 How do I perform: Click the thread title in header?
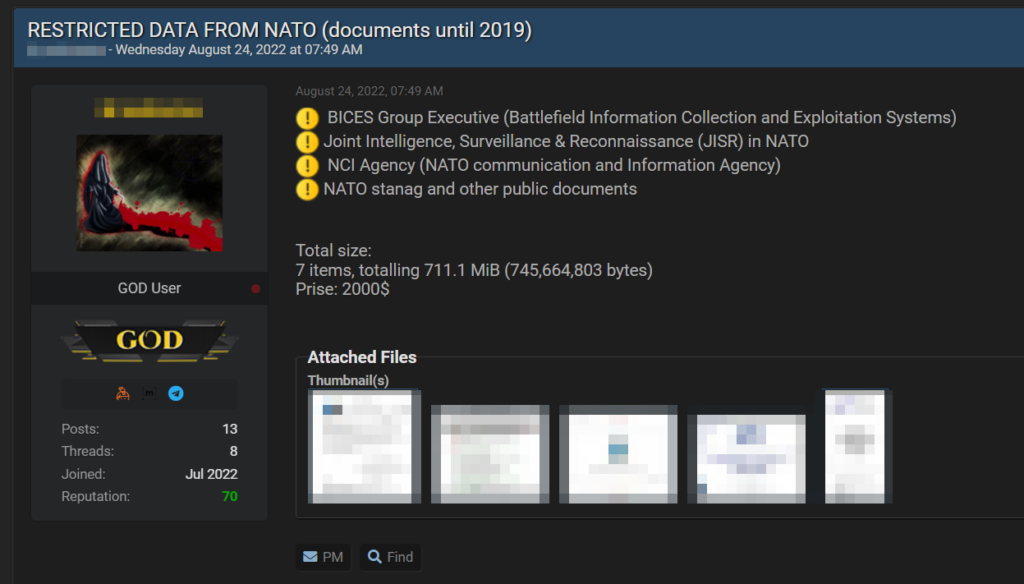point(279,30)
